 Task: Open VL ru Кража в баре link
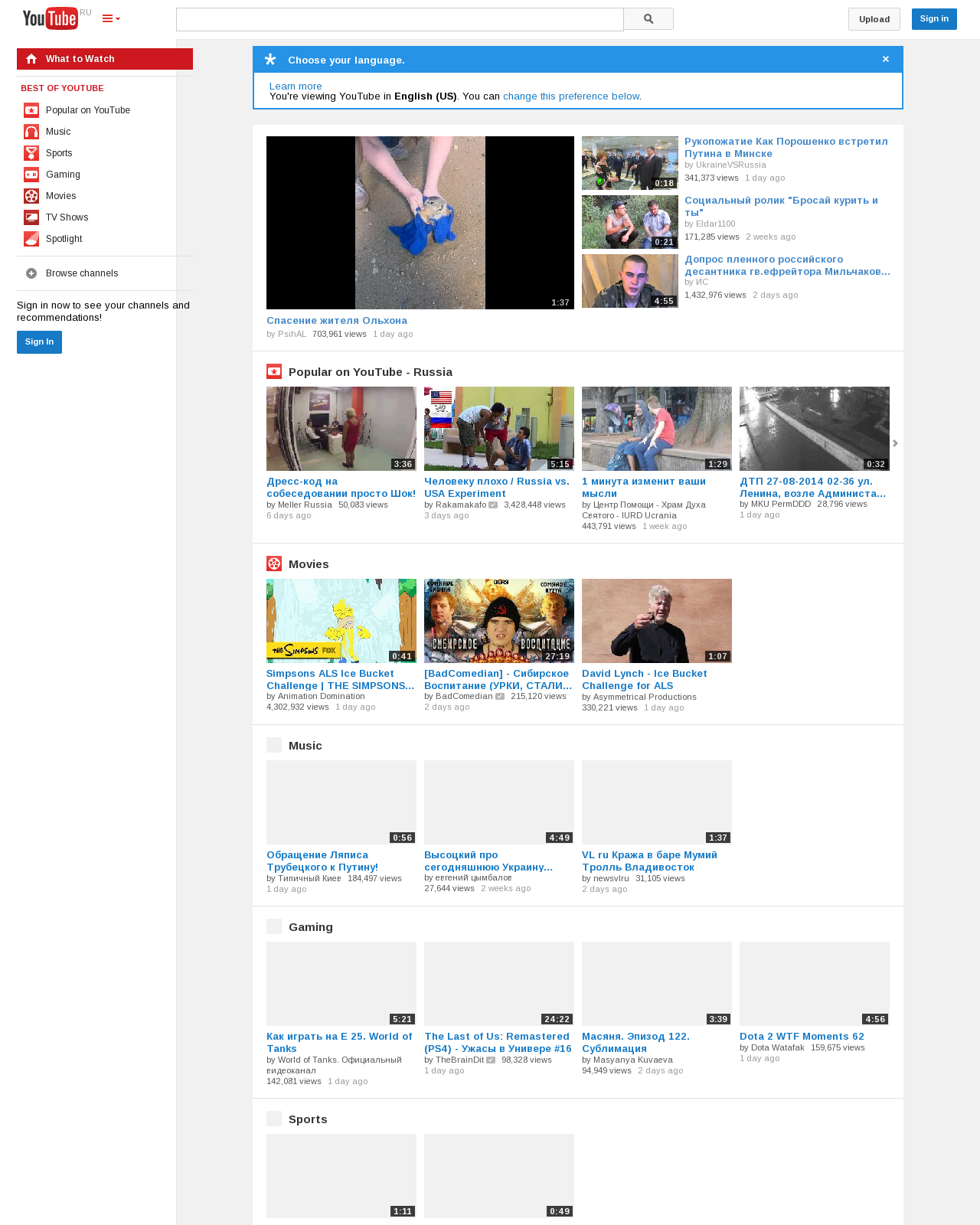(649, 861)
